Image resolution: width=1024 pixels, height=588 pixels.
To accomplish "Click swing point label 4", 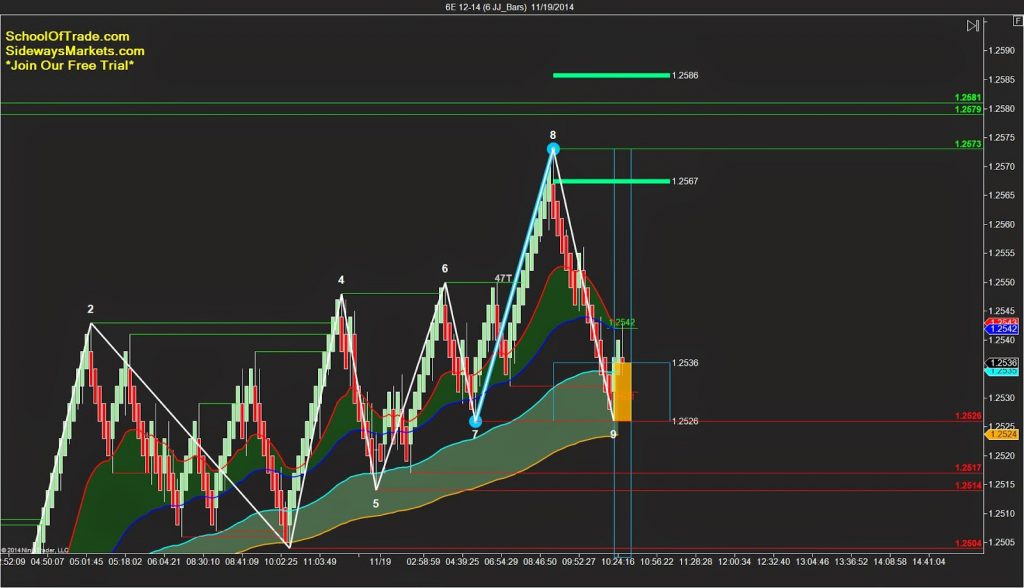I will point(341,280).
